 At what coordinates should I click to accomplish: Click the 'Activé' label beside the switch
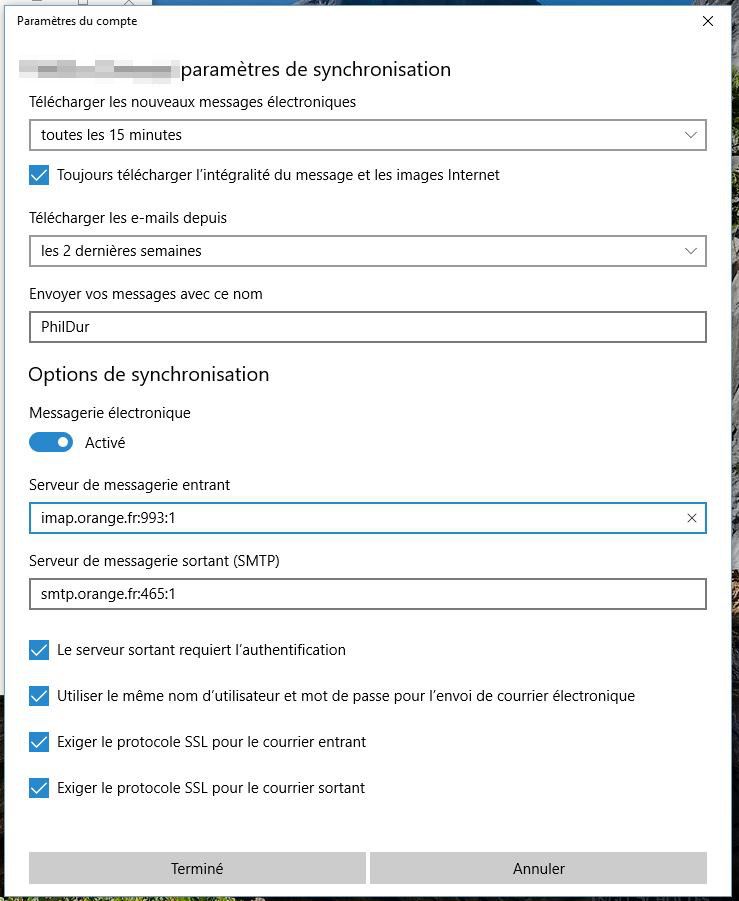[105, 443]
